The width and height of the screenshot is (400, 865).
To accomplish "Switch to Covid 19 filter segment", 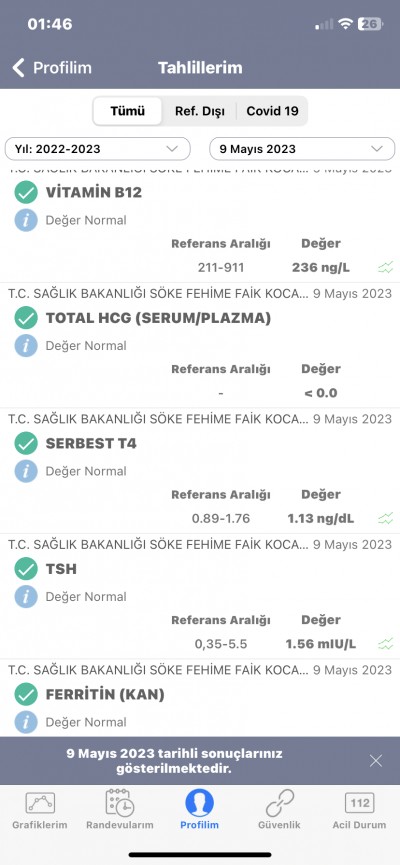I will [272, 111].
